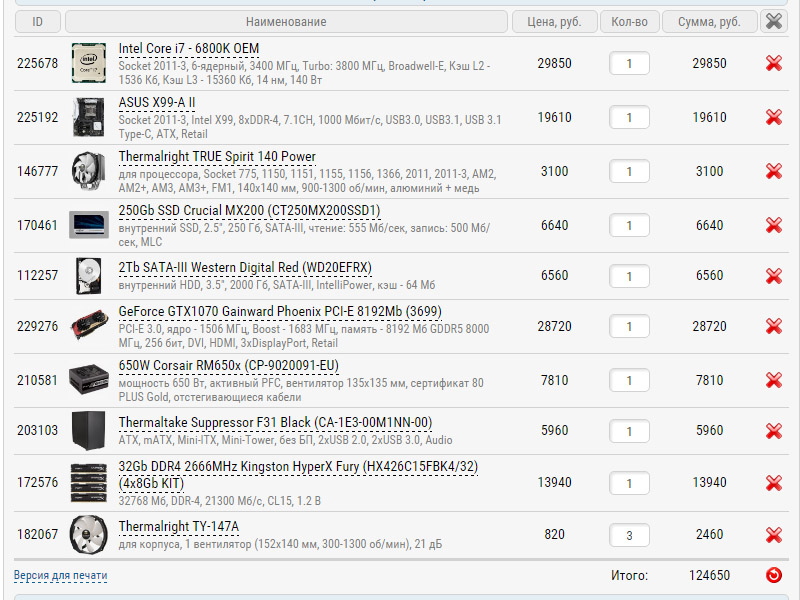Remove ASUS X99-A II with red X
Image resolution: width=800 pixels, height=600 pixels.
coord(773,117)
